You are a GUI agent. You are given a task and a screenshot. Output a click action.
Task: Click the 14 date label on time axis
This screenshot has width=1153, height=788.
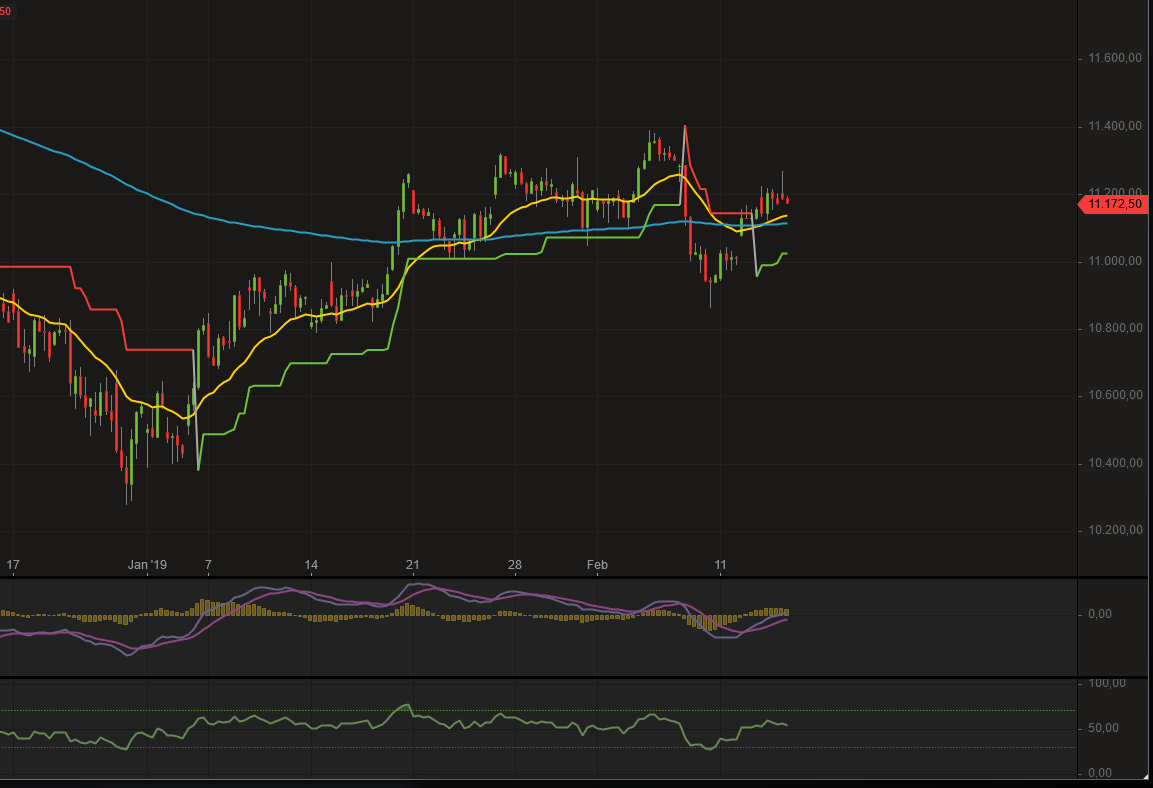311,565
